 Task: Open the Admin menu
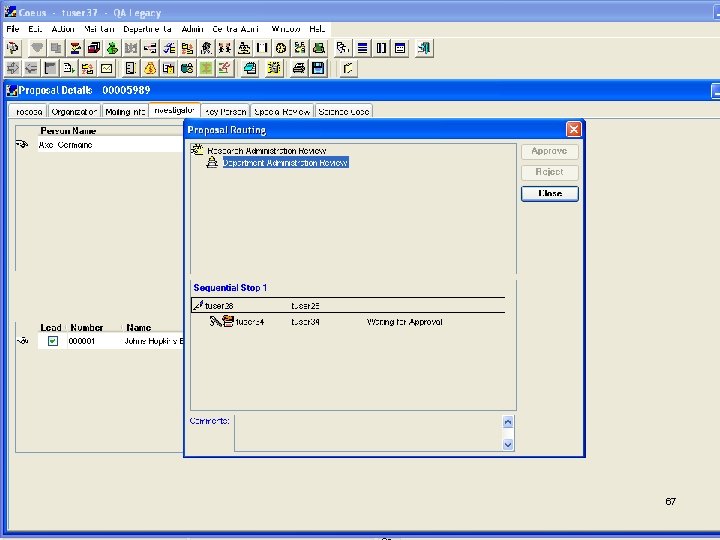click(x=192, y=29)
